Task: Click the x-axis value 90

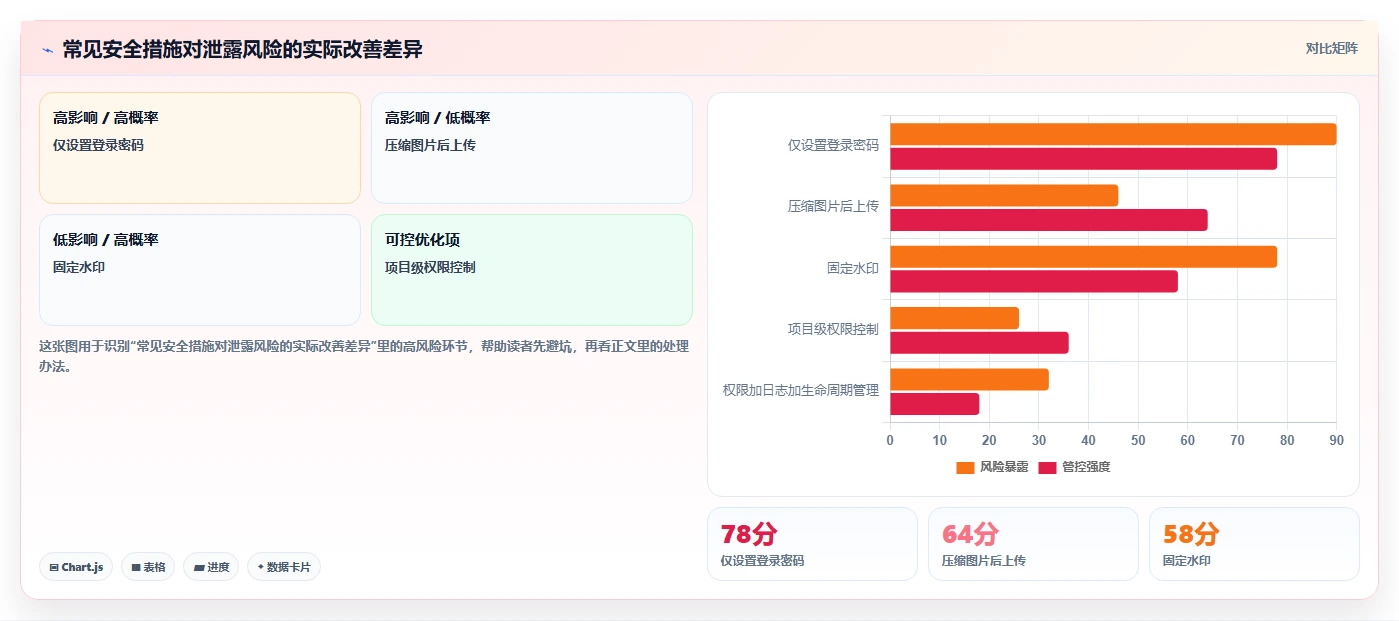Action: pyautogui.click(x=1336, y=440)
